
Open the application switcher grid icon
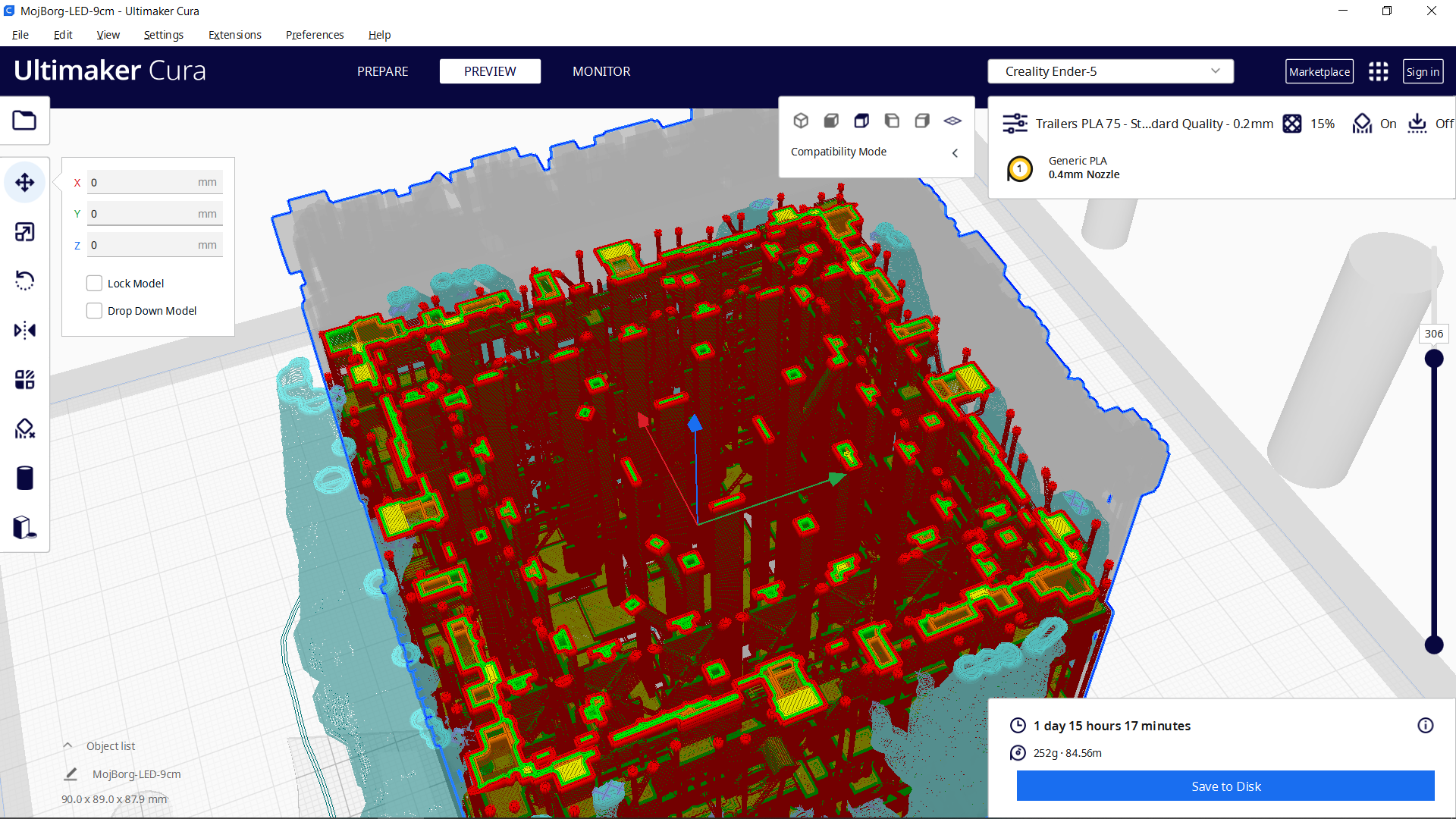1378,71
